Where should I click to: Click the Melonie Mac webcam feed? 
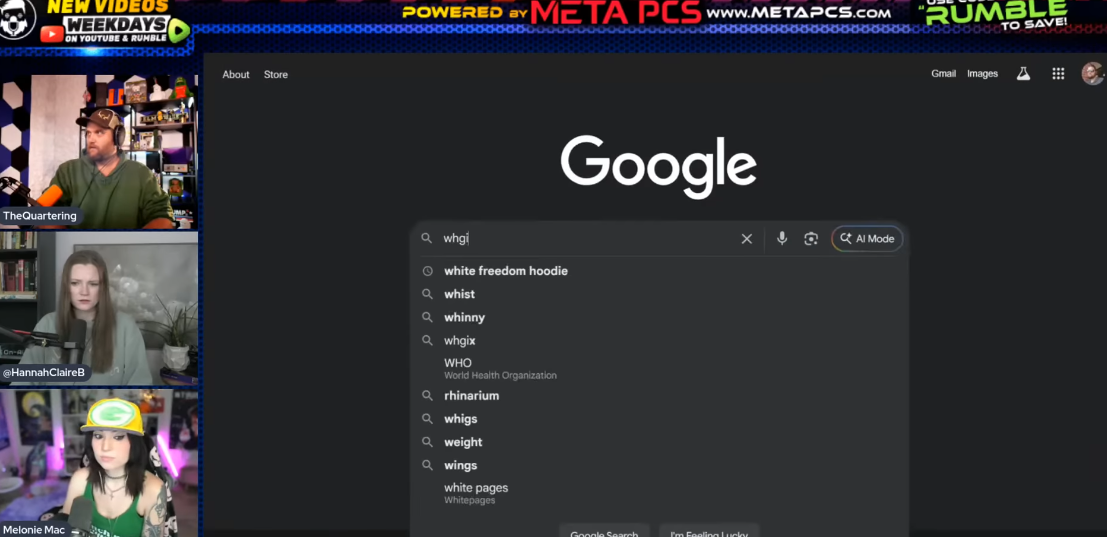(99, 463)
